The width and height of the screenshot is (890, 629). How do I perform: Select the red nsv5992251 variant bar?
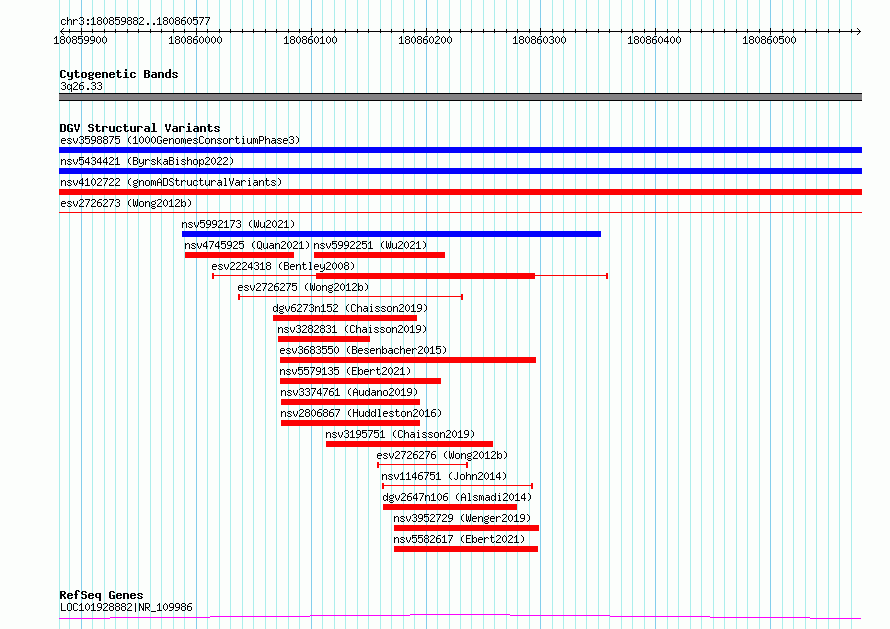tap(379, 255)
